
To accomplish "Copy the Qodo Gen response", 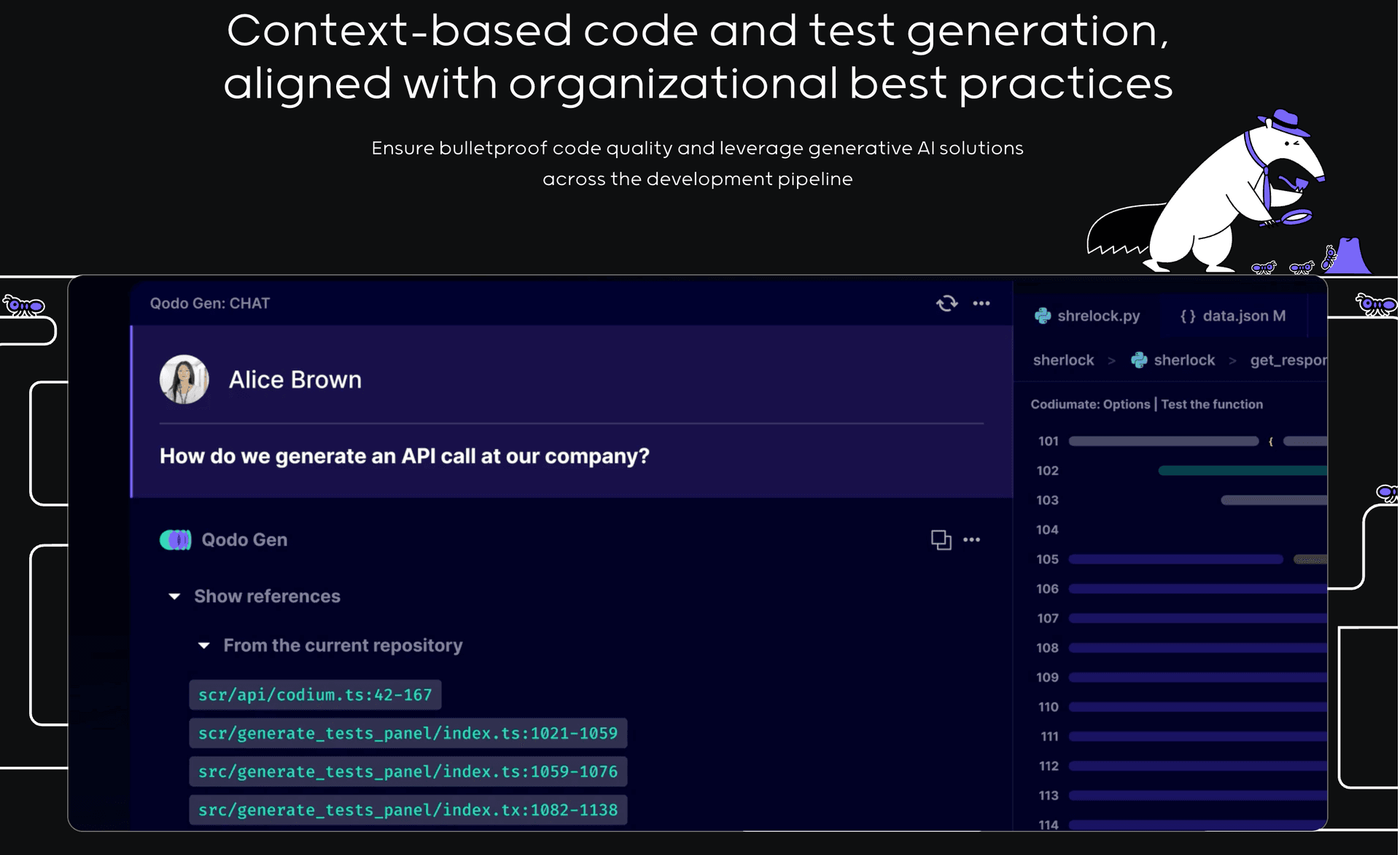I will pos(941,540).
